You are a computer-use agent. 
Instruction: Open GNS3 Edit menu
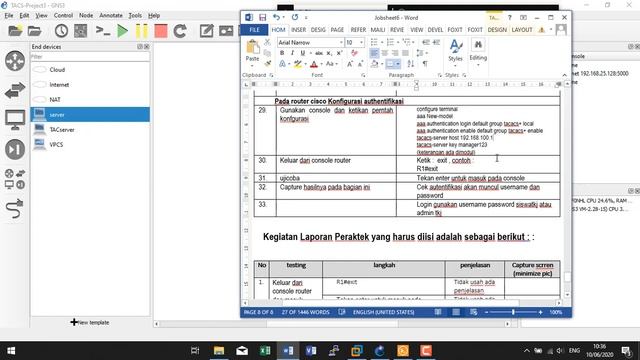click(24, 16)
